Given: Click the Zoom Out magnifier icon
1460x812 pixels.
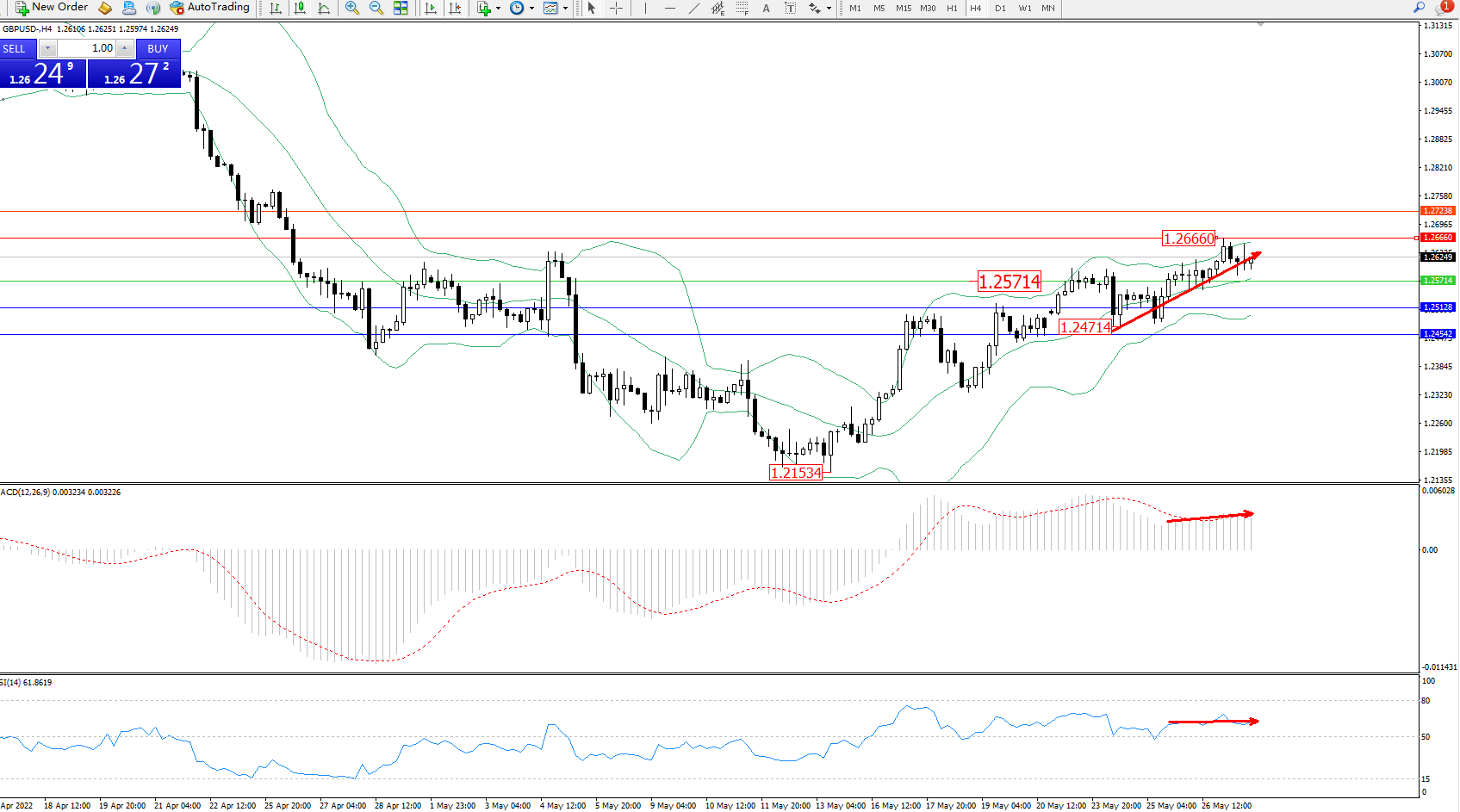Looking at the screenshot, I should [x=376, y=8].
